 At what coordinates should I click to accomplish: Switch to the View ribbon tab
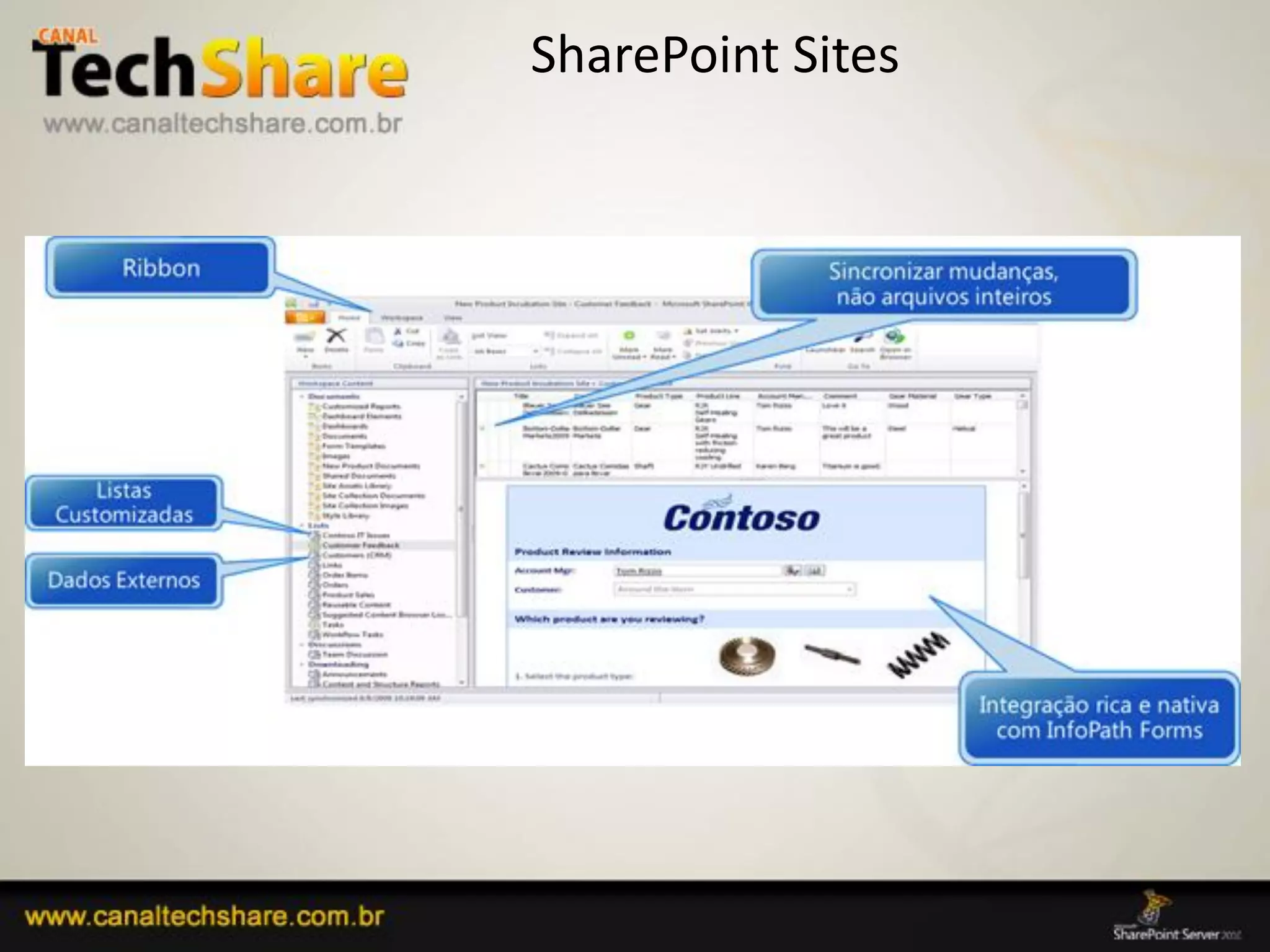453,318
